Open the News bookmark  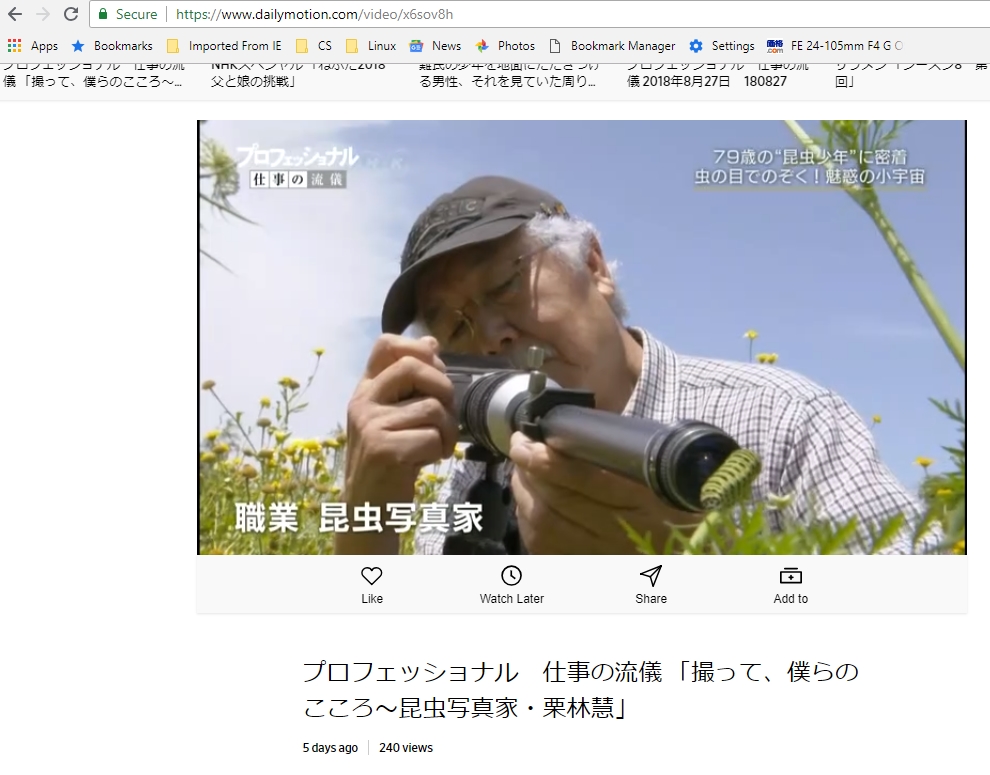(436, 45)
